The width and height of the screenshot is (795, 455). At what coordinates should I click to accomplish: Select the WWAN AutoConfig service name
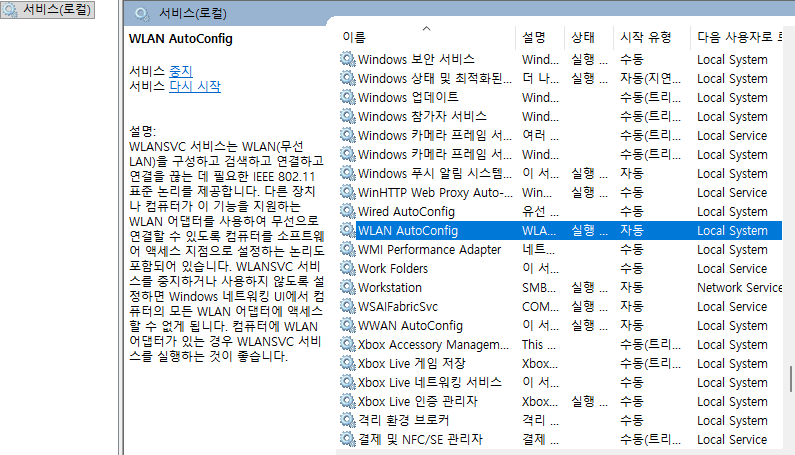[411, 326]
